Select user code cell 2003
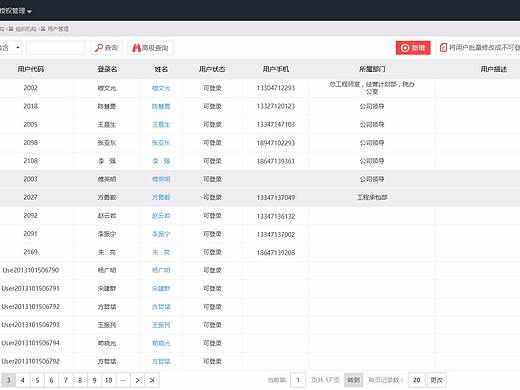 [30, 179]
